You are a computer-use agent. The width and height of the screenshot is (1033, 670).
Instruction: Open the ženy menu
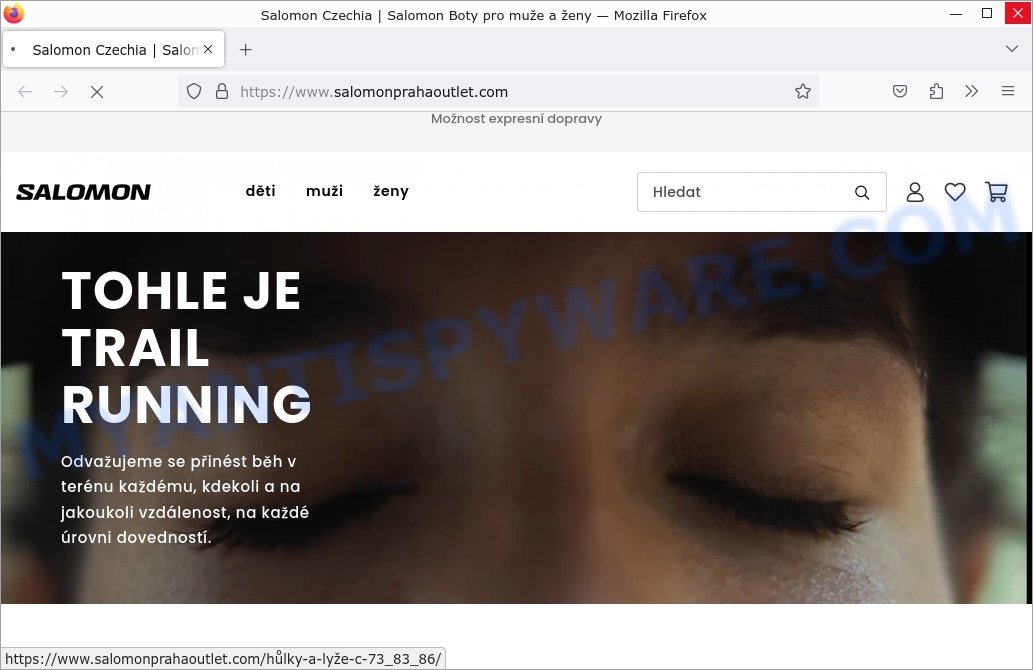(x=391, y=191)
